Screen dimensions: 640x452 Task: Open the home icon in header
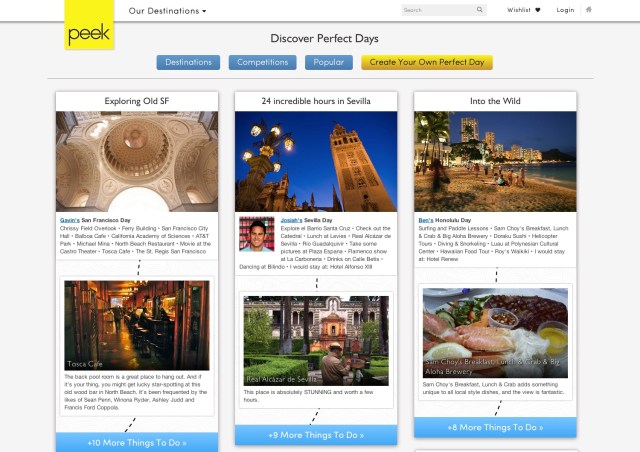(588, 9)
